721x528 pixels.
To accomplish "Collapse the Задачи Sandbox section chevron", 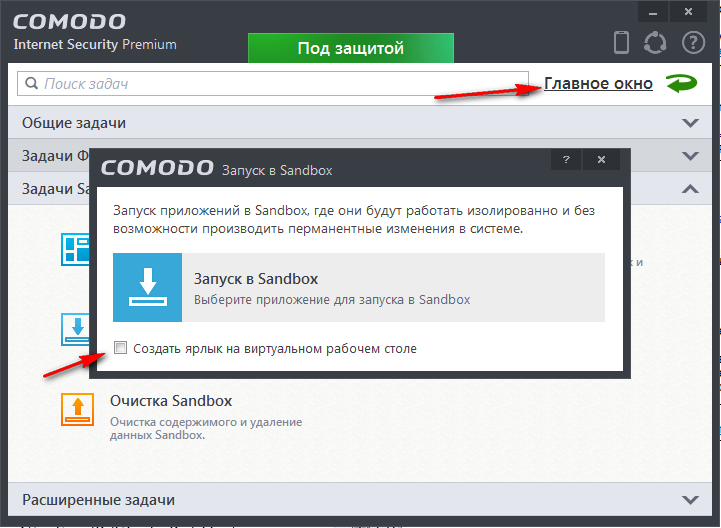I will (690, 189).
